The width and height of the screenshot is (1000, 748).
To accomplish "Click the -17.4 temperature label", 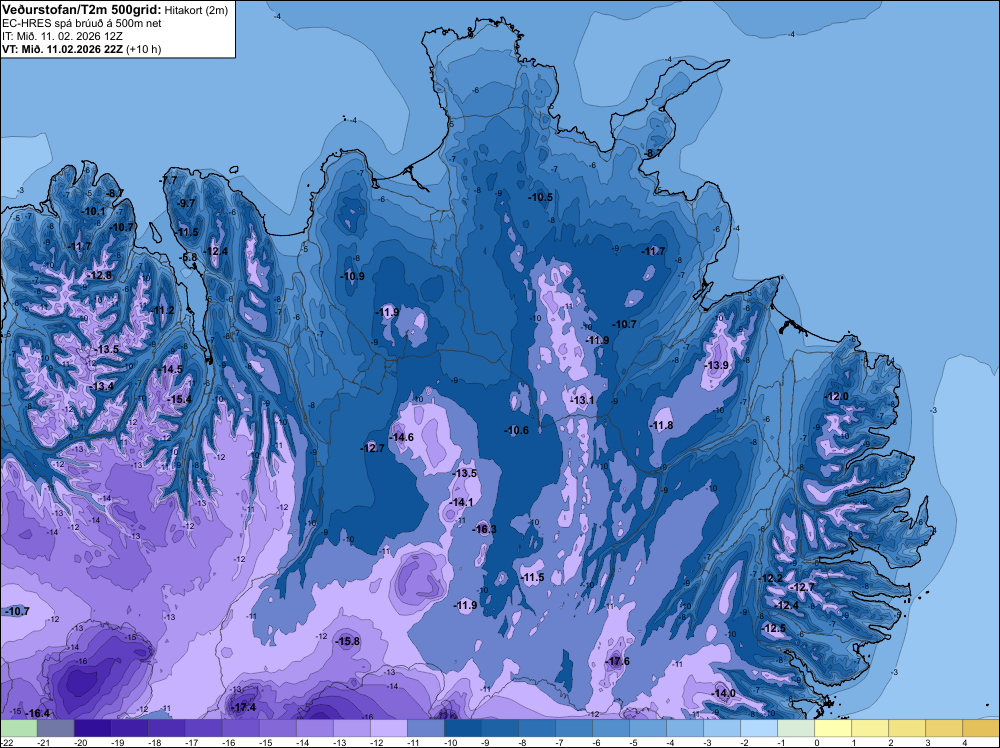I will [243, 707].
